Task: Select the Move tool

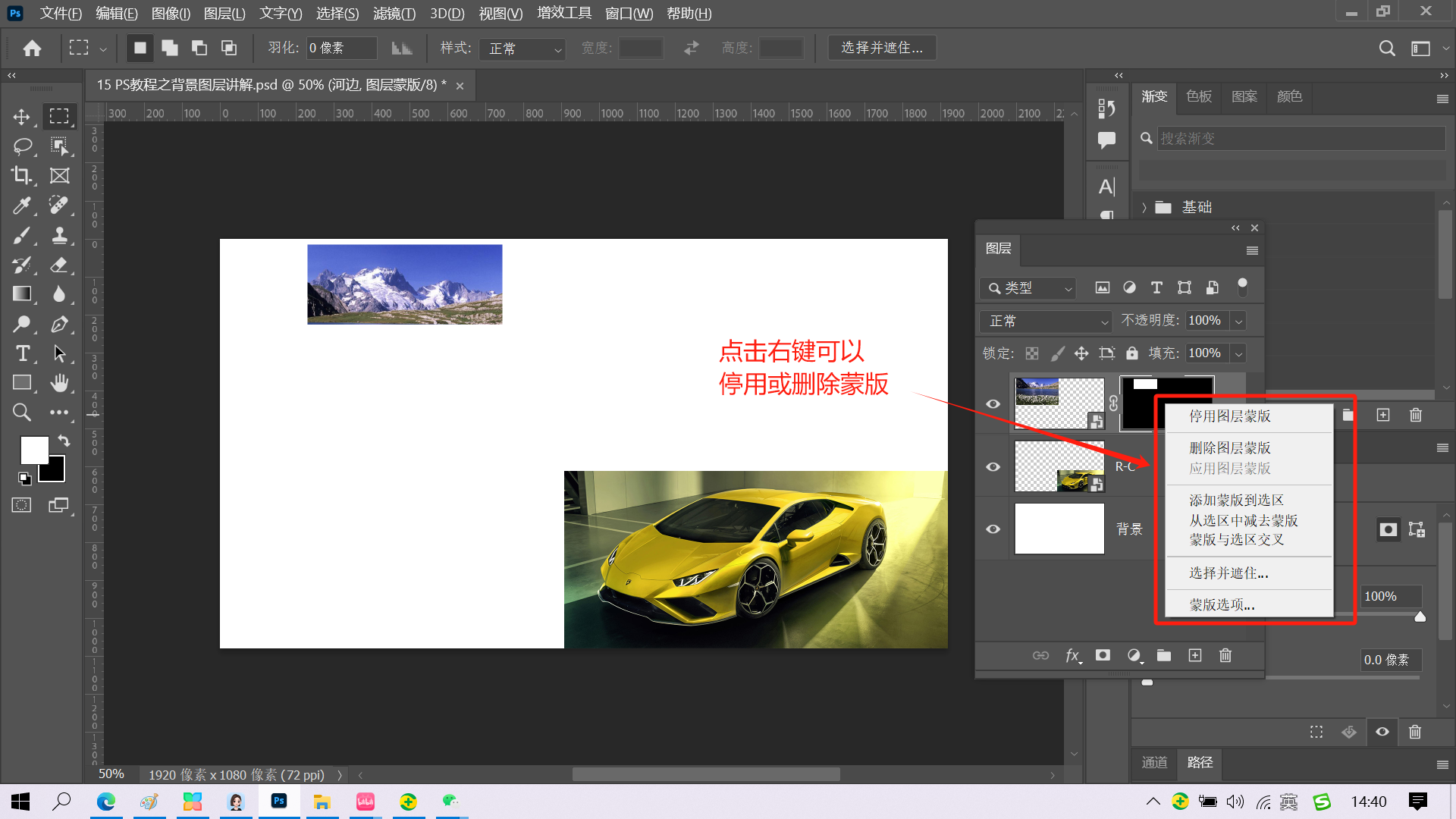Action: (x=21, y=117)
